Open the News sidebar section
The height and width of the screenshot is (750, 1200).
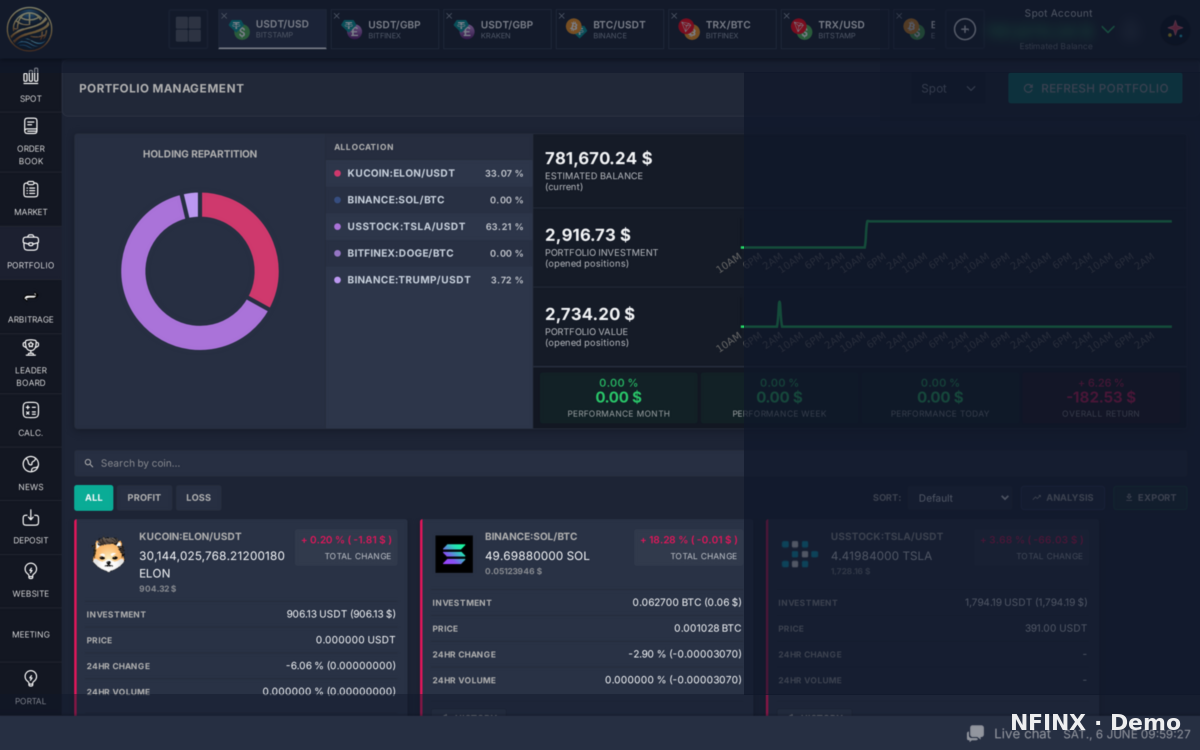[30, 473]
